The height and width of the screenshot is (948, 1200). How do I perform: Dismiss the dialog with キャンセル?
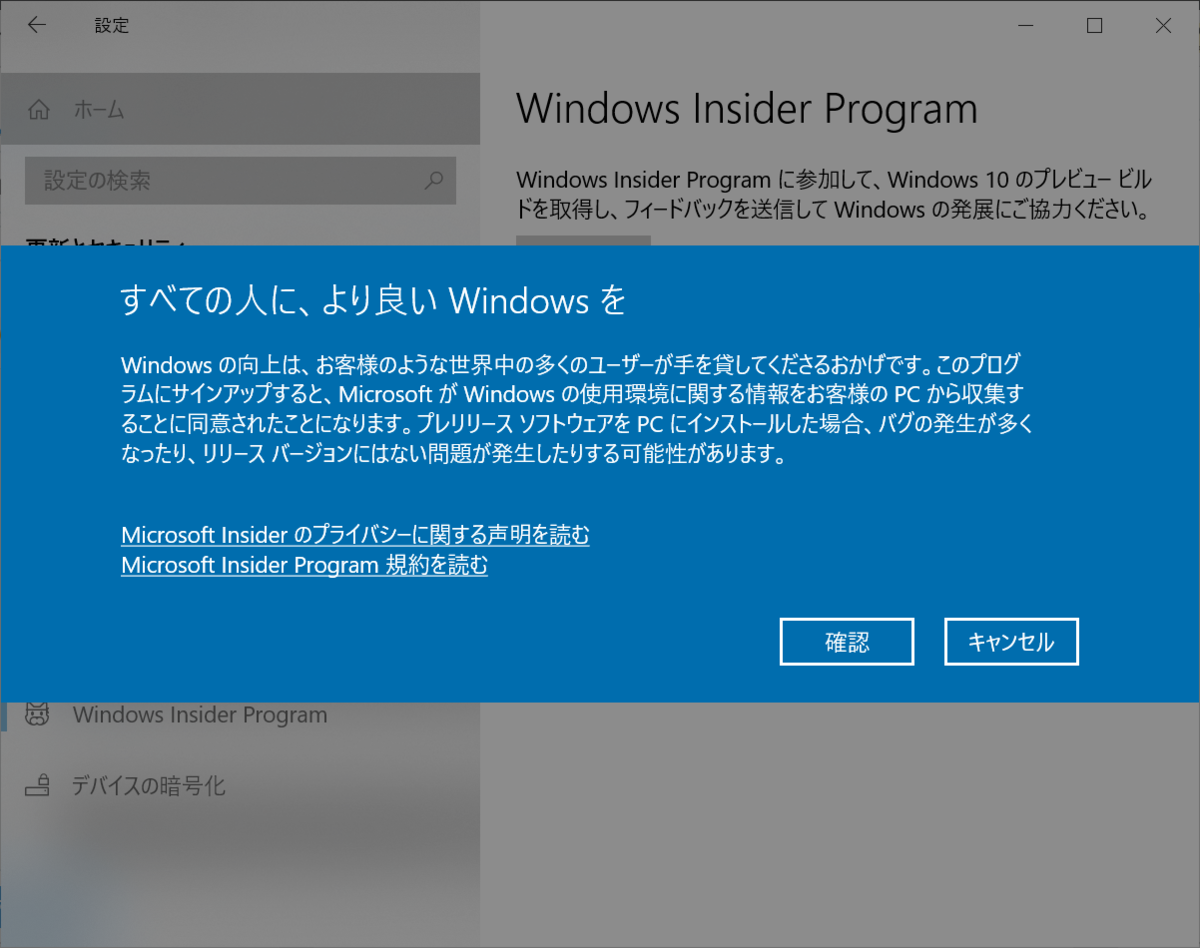pos(1011,642)
